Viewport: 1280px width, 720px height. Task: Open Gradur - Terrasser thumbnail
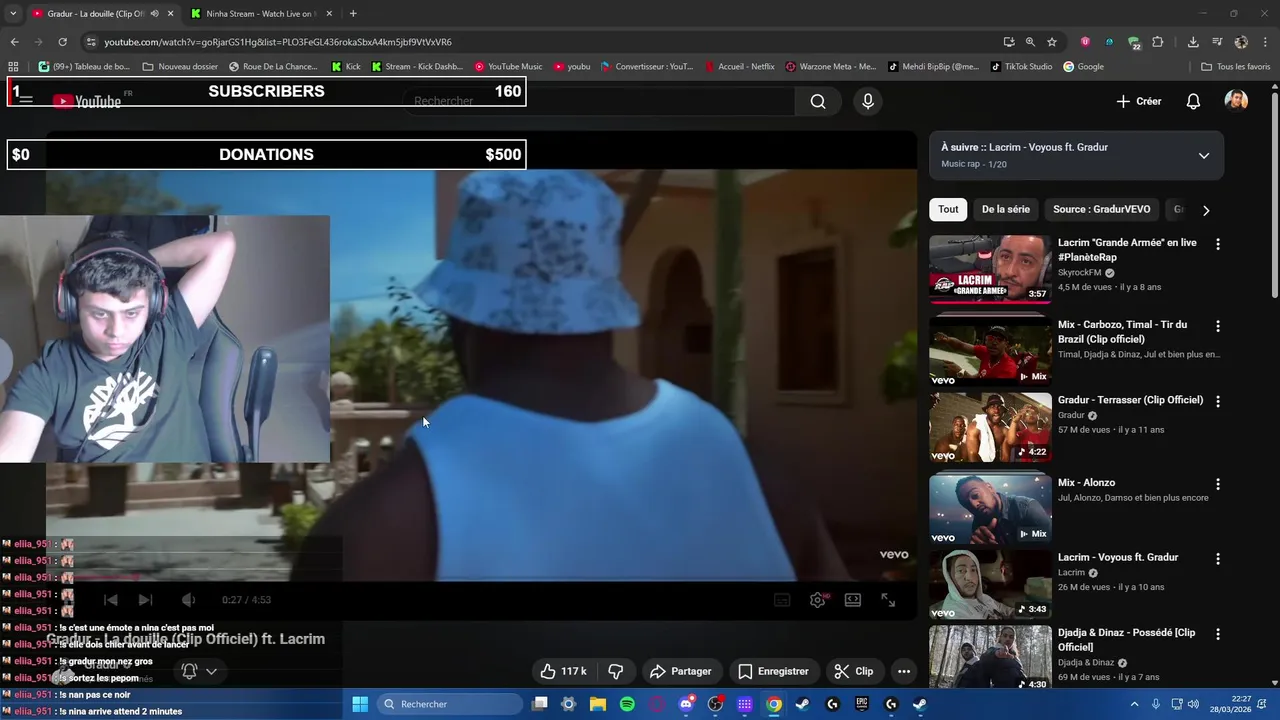coord(990,427)
